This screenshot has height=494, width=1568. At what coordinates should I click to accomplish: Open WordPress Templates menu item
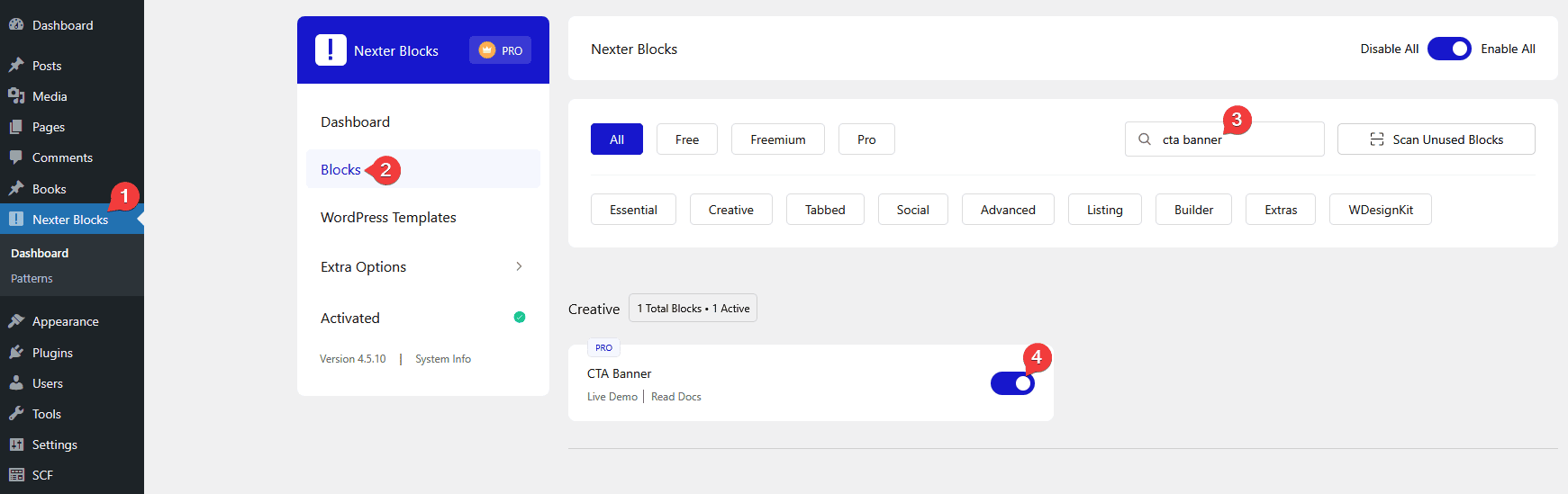coord(388,218)
